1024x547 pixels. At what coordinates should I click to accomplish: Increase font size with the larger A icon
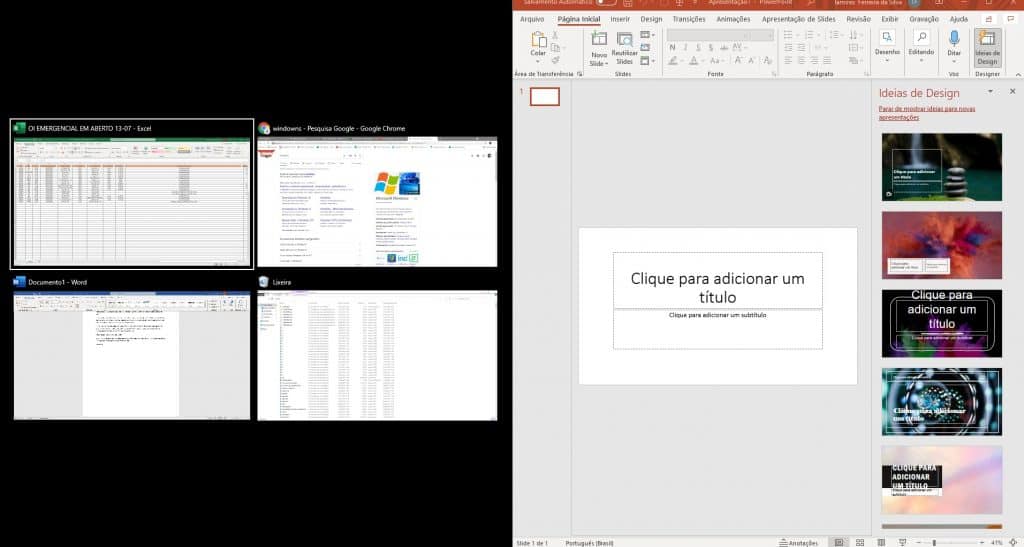click(x=738, y=61)
